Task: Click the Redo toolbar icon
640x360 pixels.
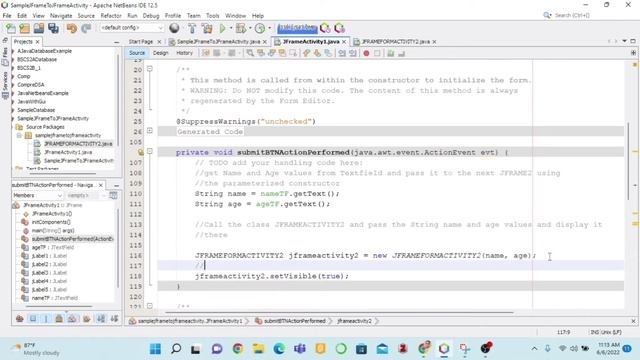Action: click(86, 28)
